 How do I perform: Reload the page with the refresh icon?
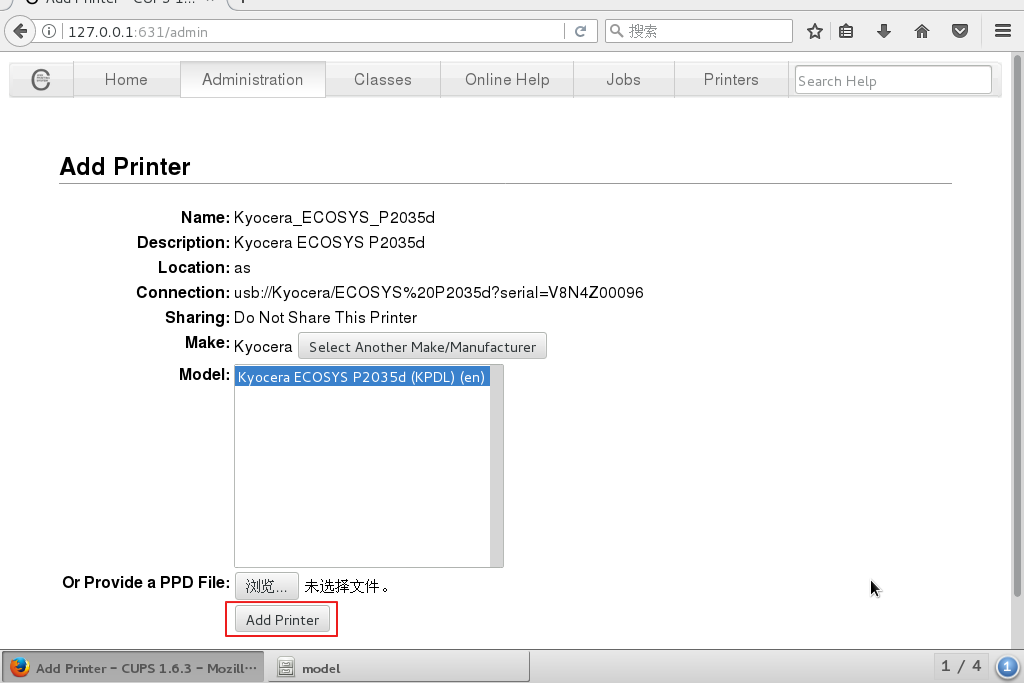[x=580, y=32]
